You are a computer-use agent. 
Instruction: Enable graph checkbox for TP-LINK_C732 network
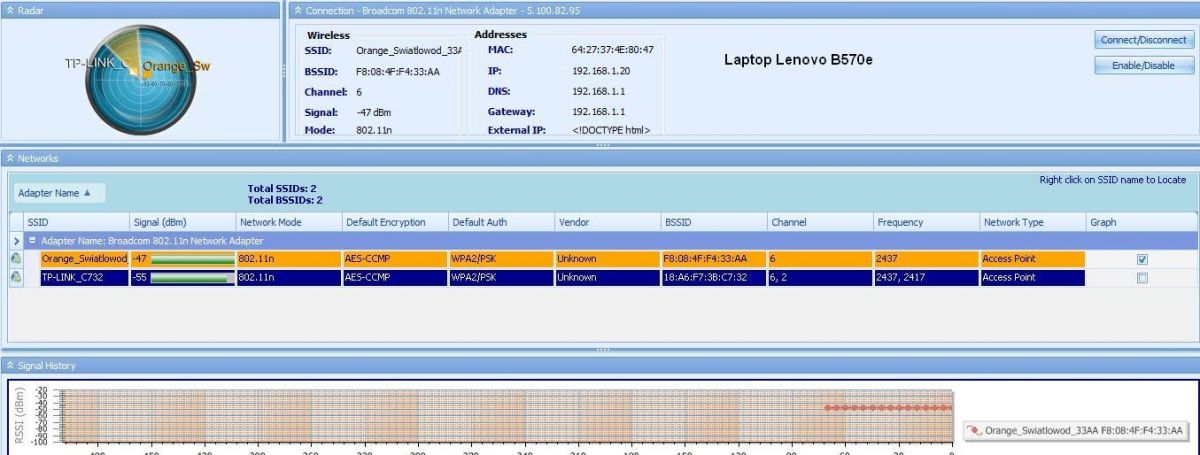(x=1142, y=277)
